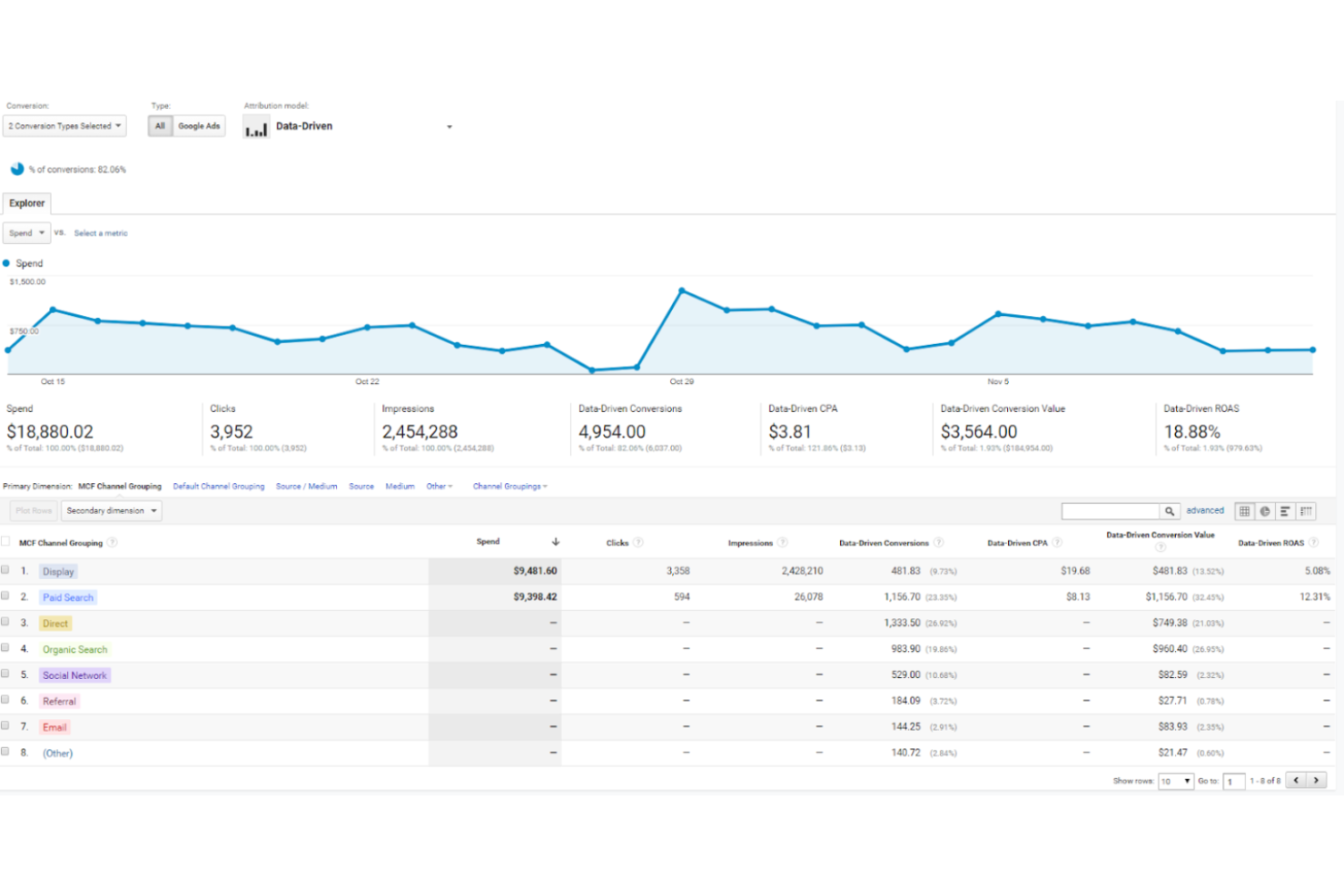Switch to the Google Ads type tab
The width and height of the screenshot is (1344, 896).
pyautogui.click(x=198, y=125)
